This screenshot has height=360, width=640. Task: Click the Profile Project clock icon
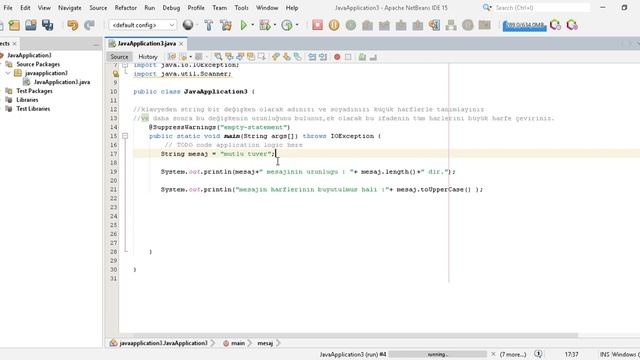[x=287, y=25]
